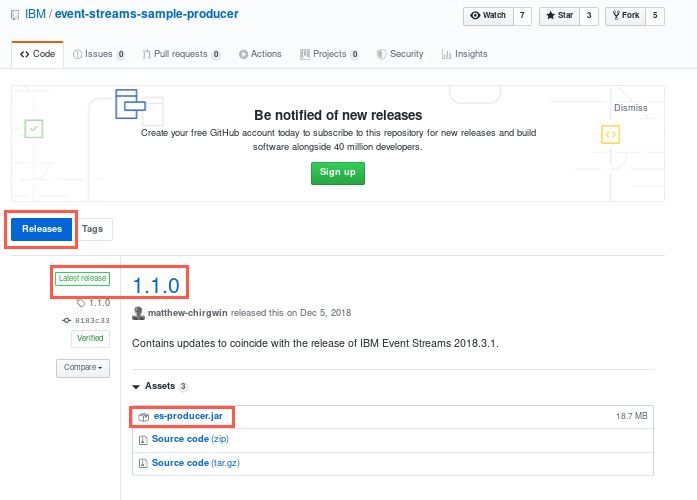The image size is (697, 500).
Task: Click the 18.7 MB file size text
Action: [x=632, y=416]
